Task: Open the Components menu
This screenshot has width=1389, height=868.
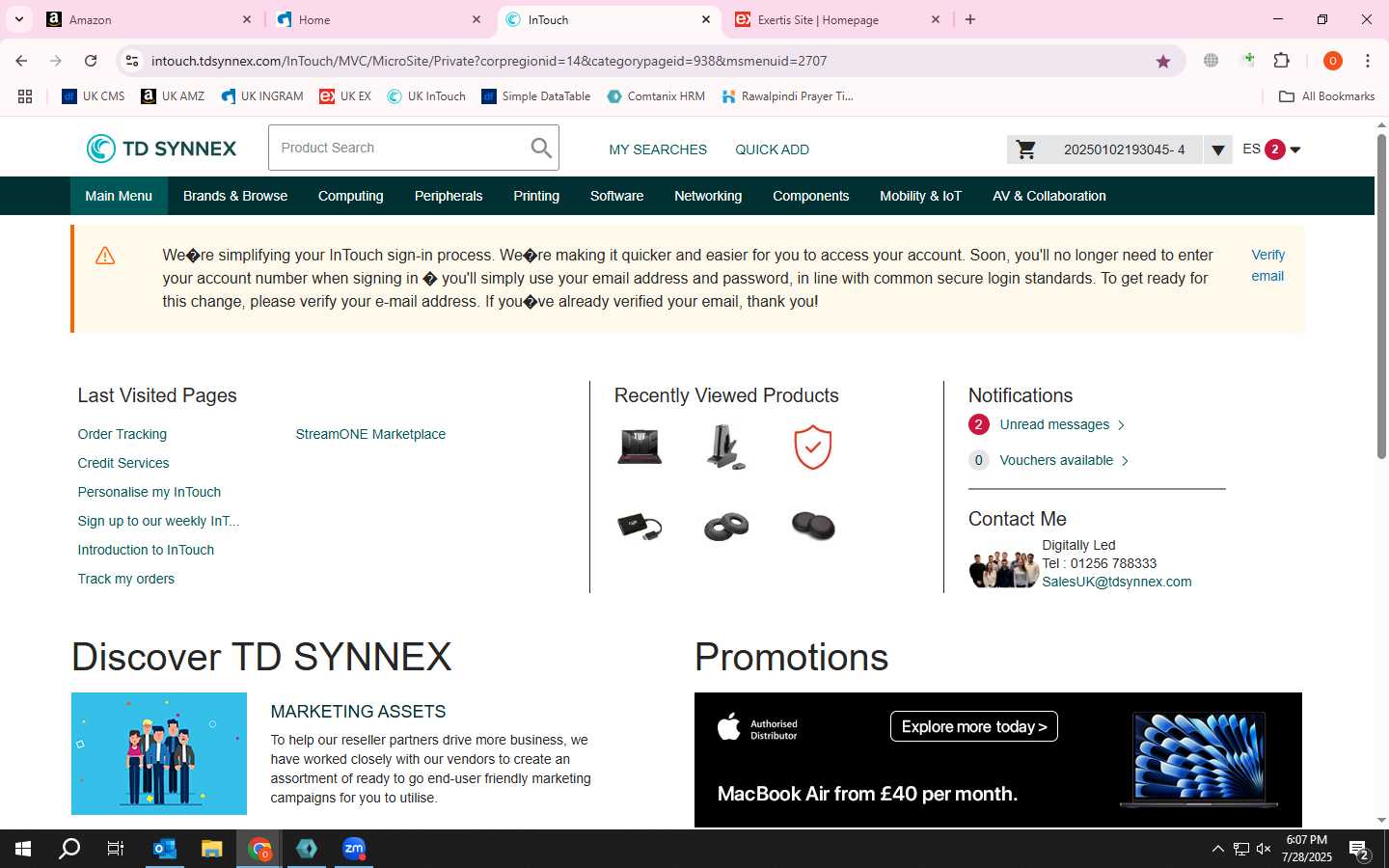Action: tap(811, 196)
